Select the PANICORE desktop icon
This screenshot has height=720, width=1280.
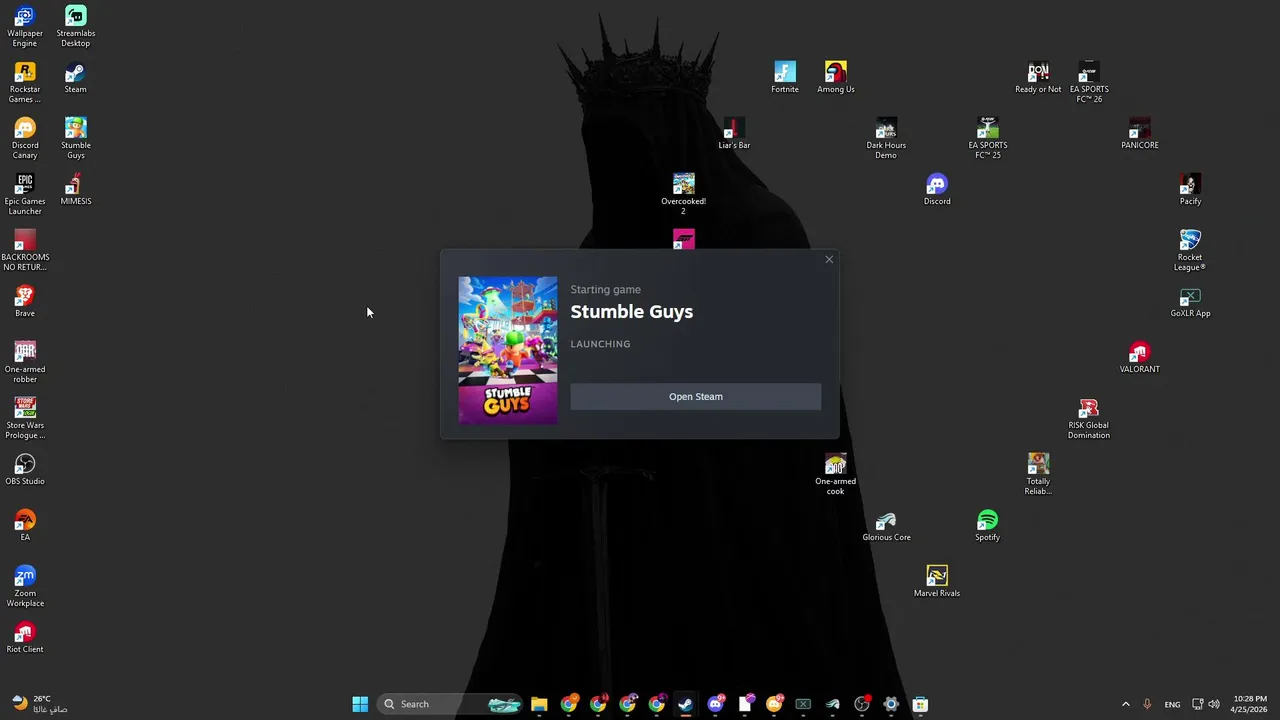(1140, 134)
